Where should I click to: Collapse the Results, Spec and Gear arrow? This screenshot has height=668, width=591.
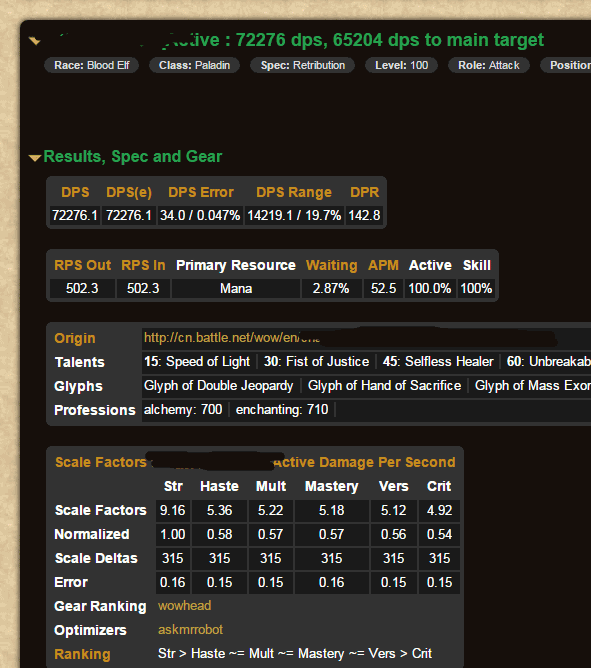[x=35, y=158]
